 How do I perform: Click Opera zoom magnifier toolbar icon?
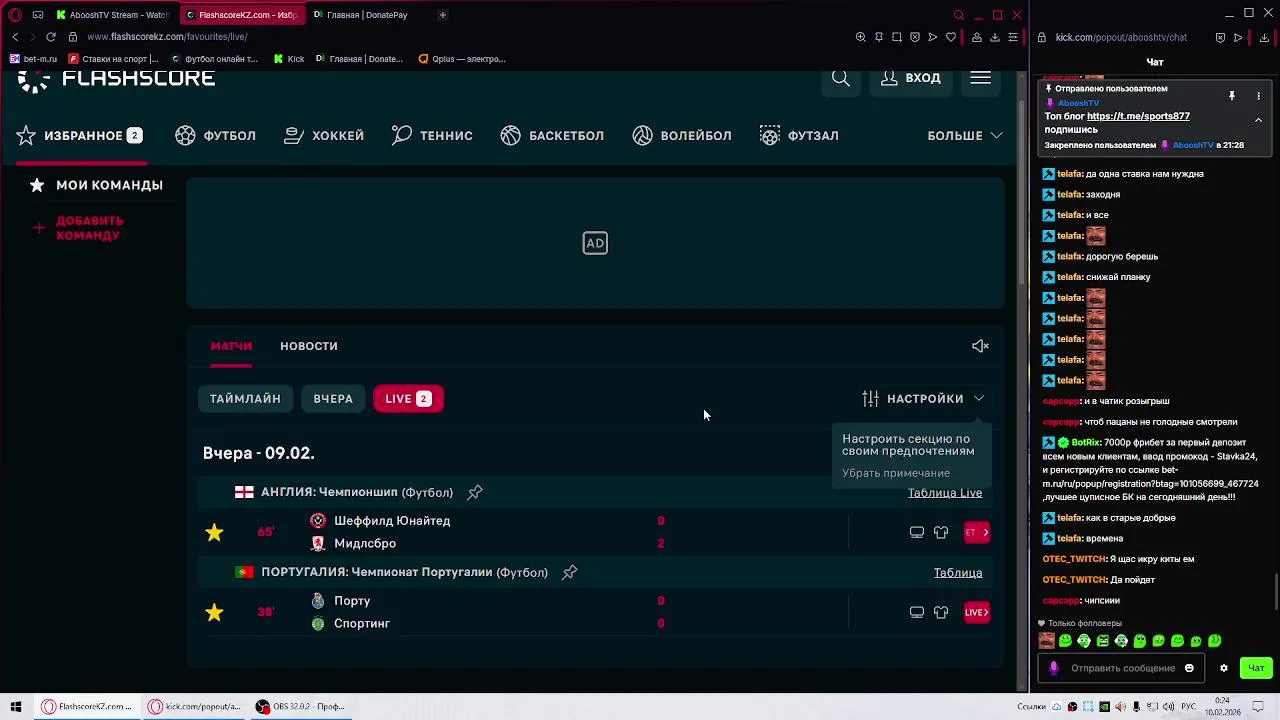click(x=861, y=37)
